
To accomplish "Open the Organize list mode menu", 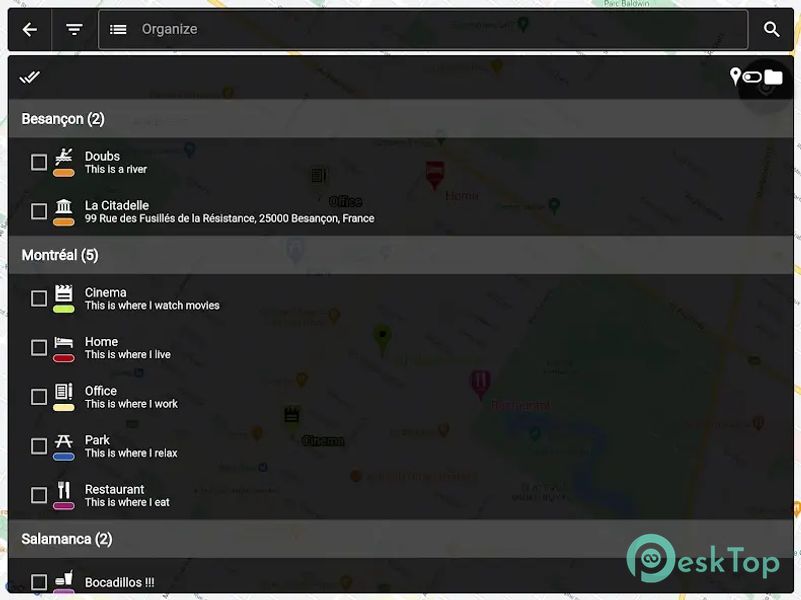I will click(118, 30).
